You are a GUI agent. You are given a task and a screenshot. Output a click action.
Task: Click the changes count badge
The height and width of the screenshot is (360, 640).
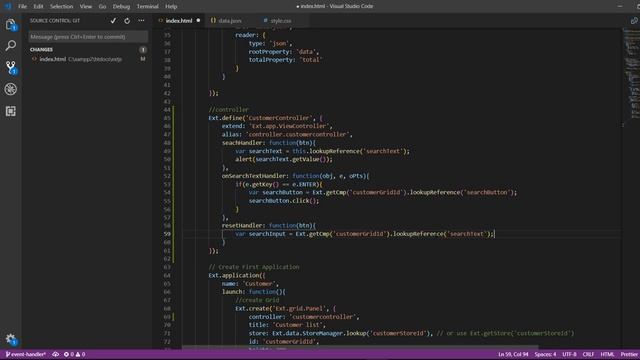coord(143,50)
